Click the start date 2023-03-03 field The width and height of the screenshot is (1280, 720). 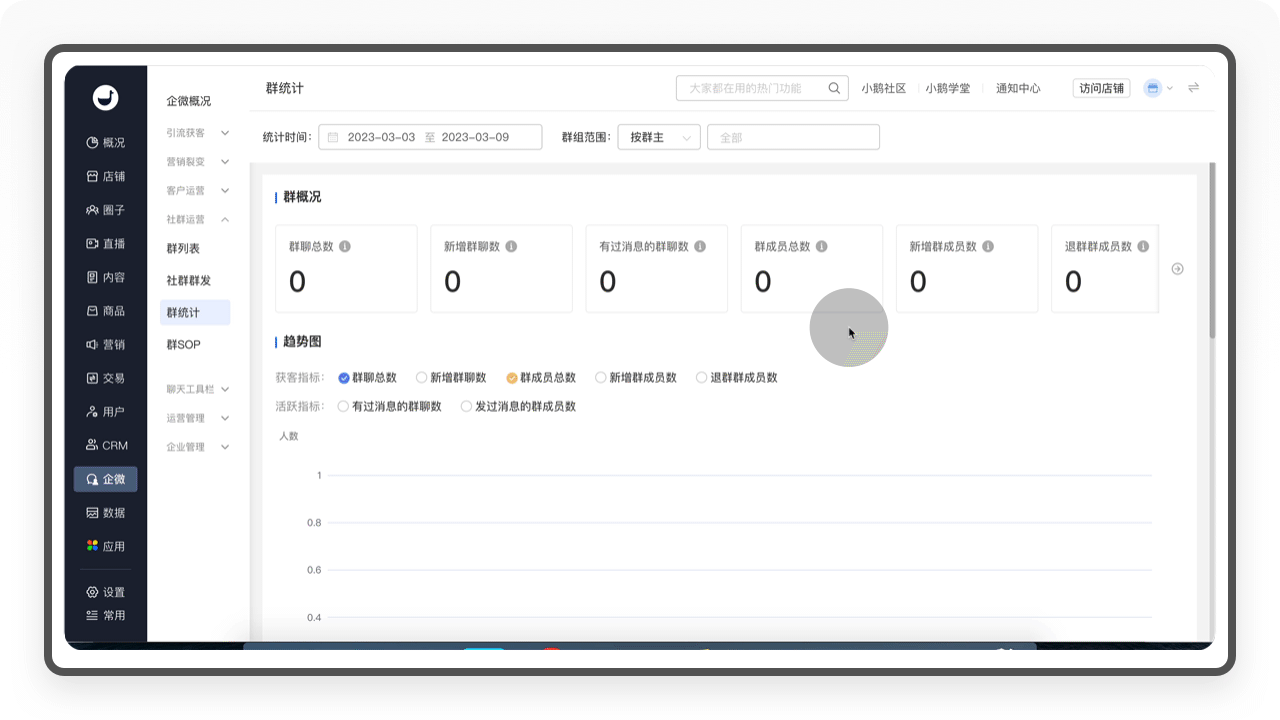pos(381,137)
